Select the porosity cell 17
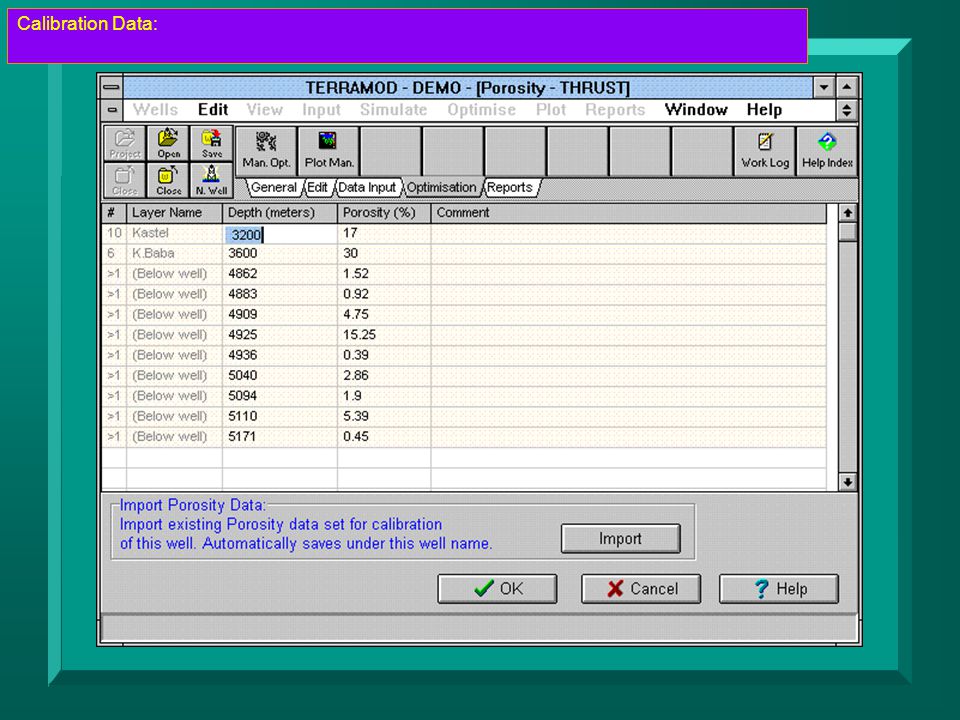The height and width of the screenshot is (720, 960). click(x=384, y=233)
